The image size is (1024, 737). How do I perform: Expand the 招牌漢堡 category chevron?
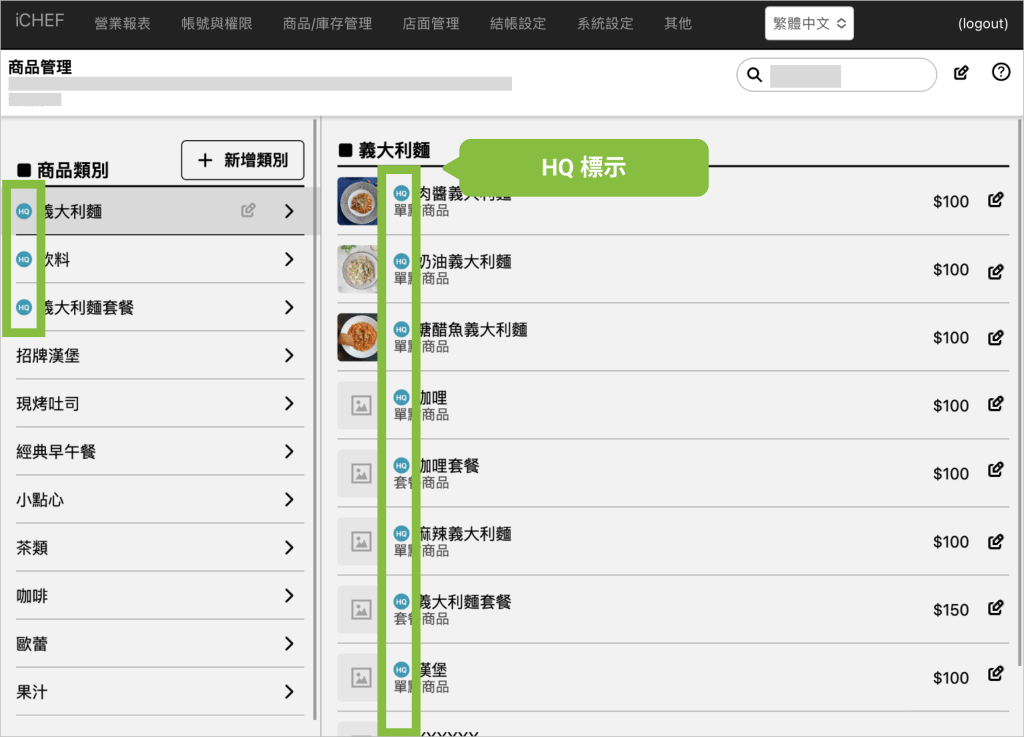(x=289, y=356)
